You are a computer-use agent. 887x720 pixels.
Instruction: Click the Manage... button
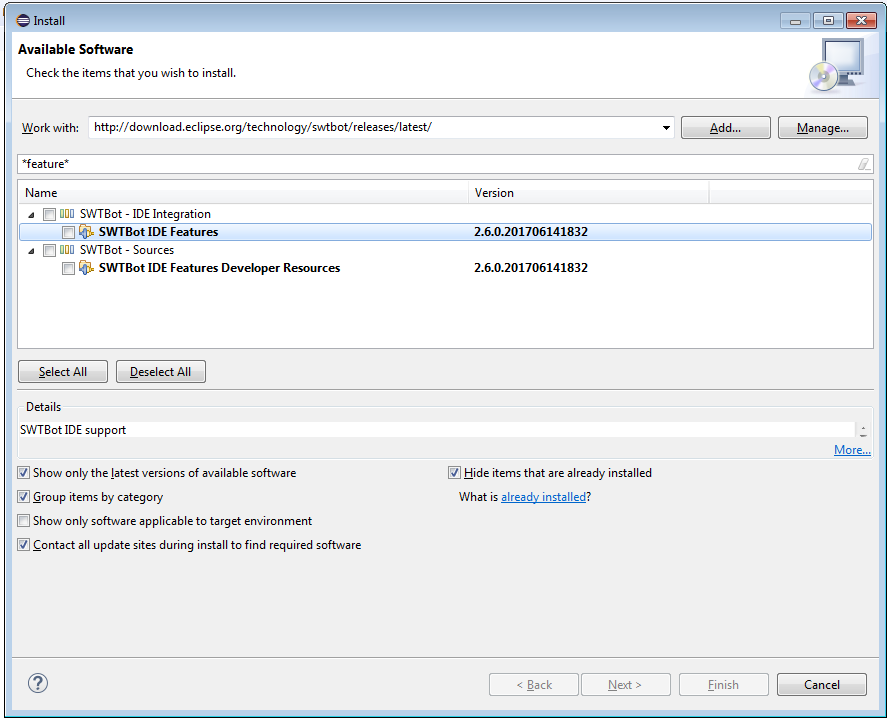(823, 128)
